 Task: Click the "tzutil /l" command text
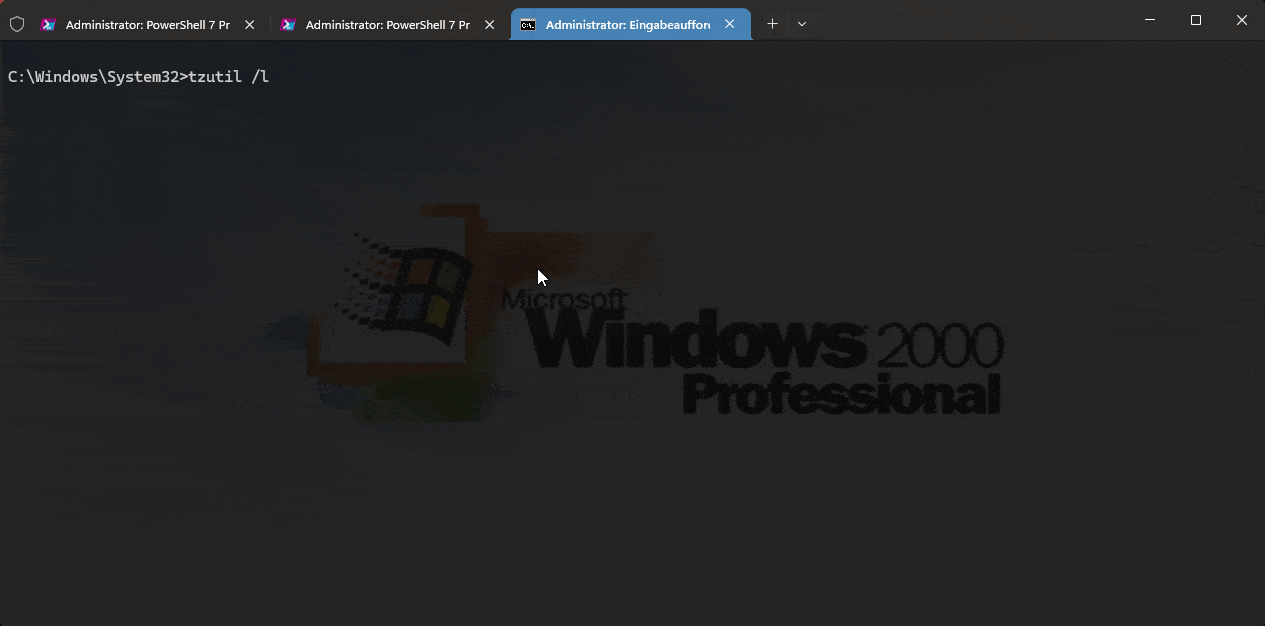click(x=229, y=77)
